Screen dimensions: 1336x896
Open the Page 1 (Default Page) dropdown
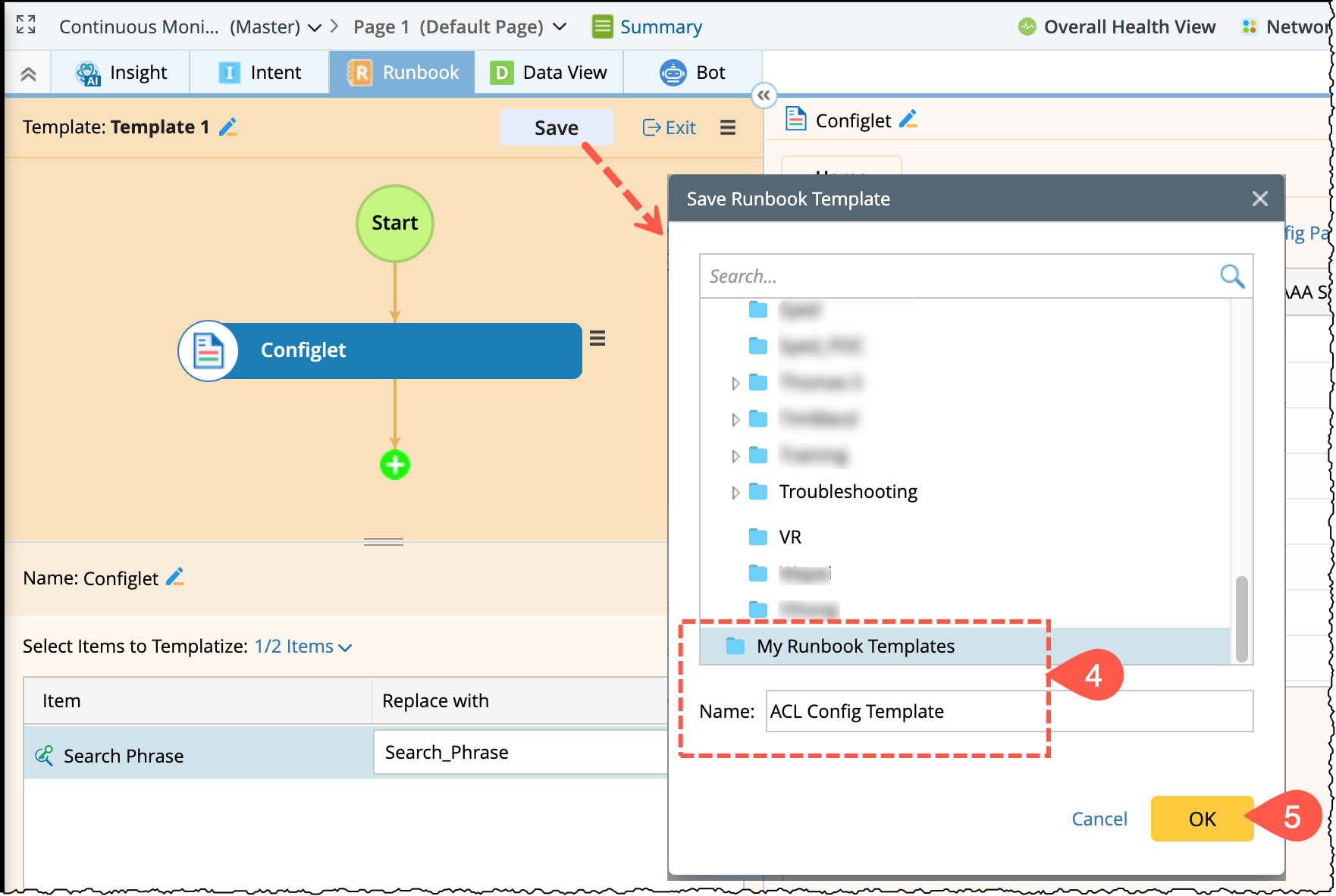tap(560, 27)
